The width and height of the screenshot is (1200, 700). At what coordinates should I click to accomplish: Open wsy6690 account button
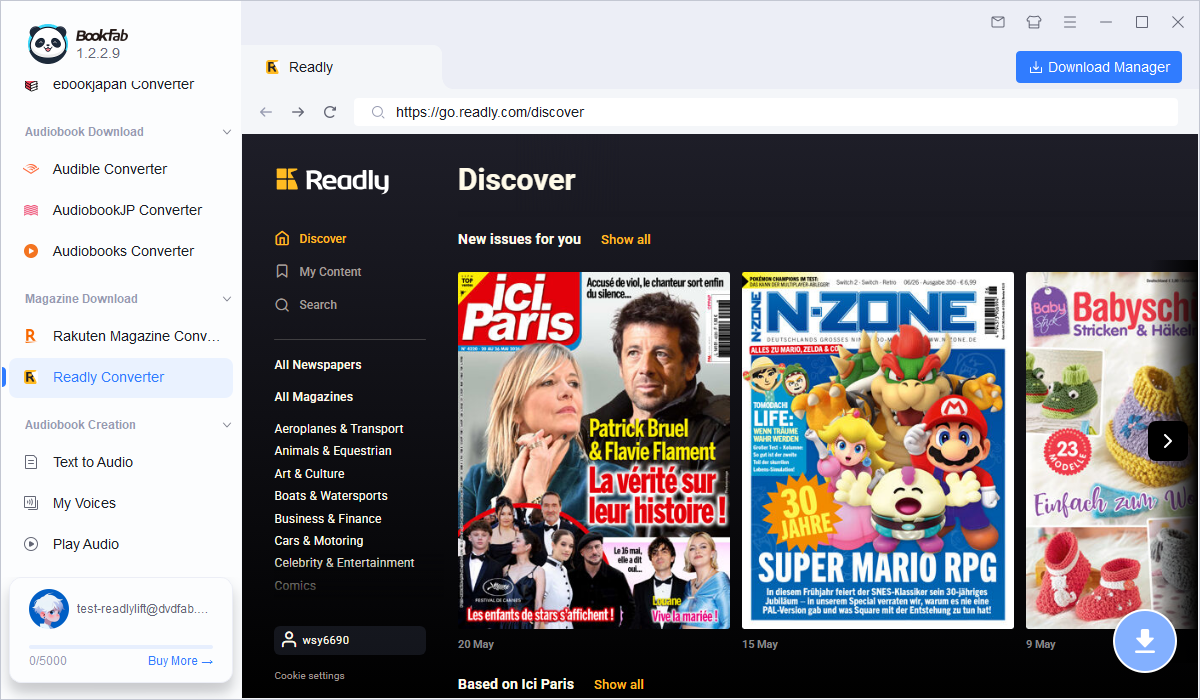click(350, 640)
